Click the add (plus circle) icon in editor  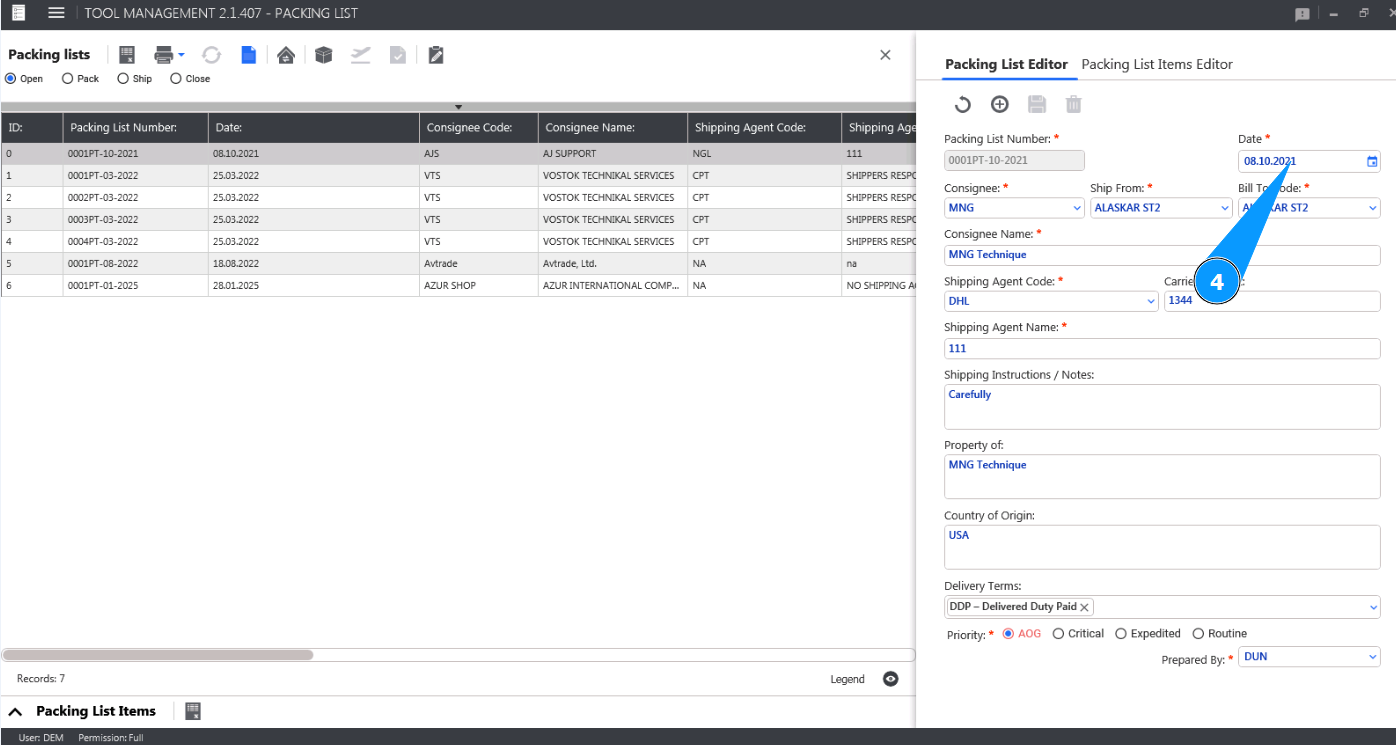[x=999, y=104]
